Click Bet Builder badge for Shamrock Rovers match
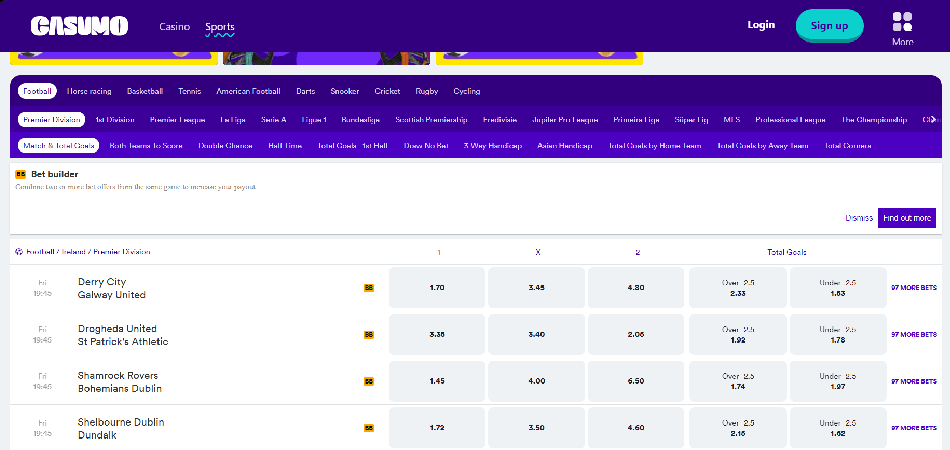 click(x=369, y=381)
